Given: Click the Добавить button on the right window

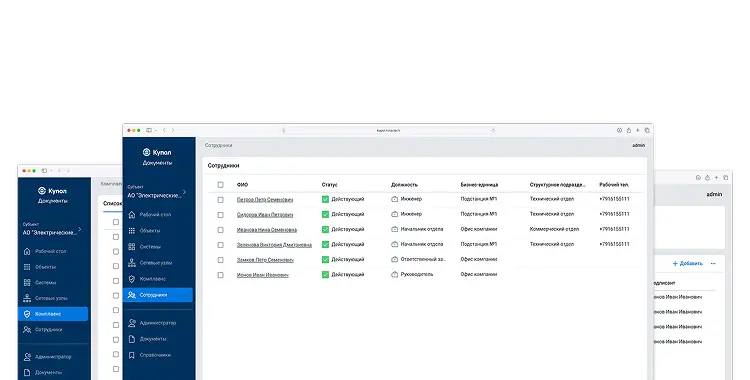Looking at the screenshot, I should [688, 264].
